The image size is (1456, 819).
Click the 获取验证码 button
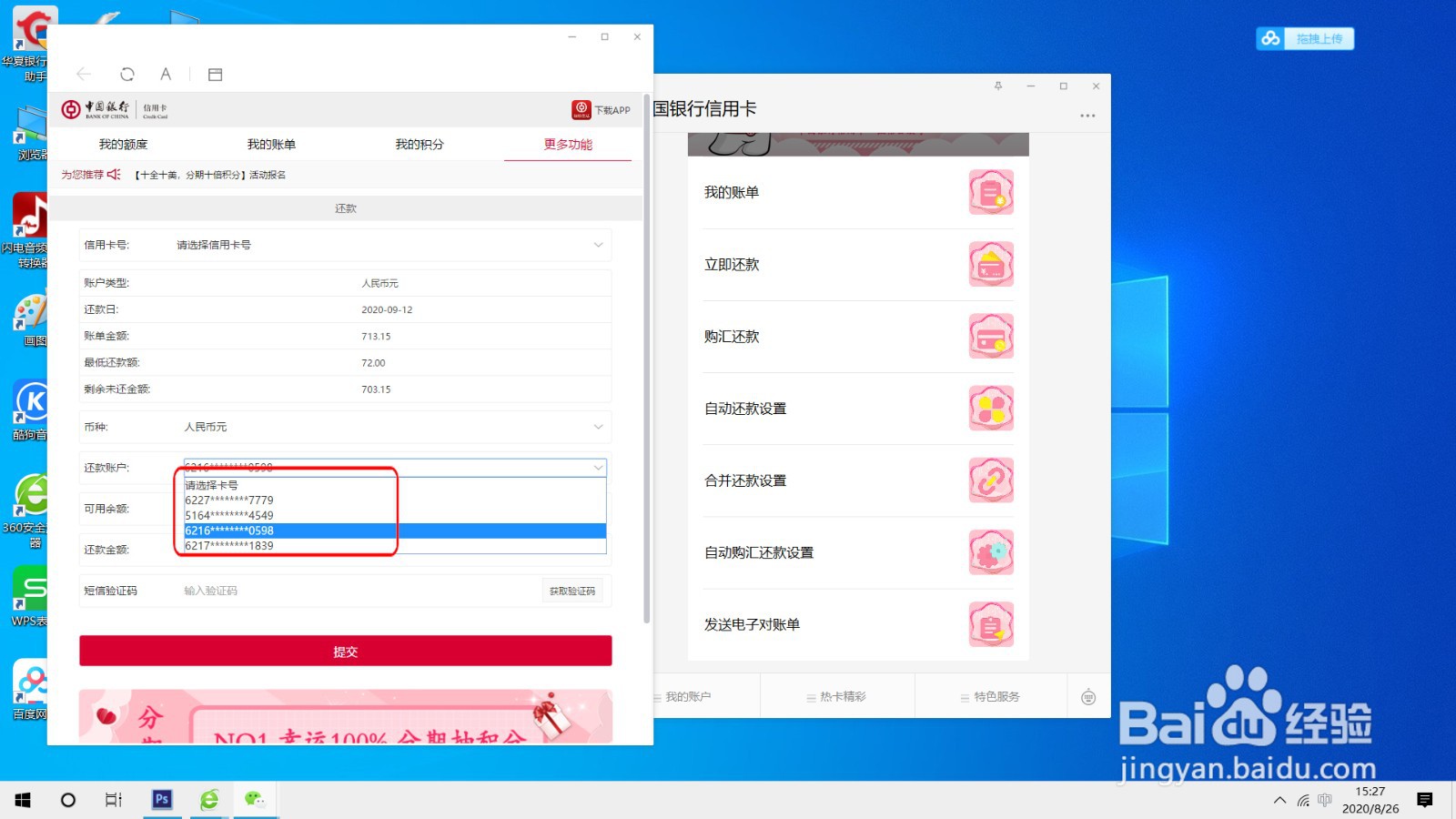coord(571,590)
